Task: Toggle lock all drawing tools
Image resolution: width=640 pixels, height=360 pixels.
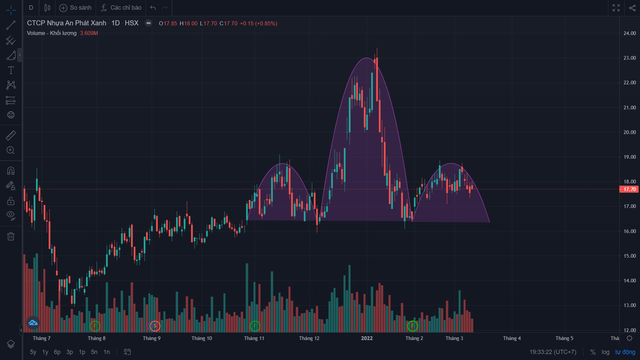Action: click(x=11, y=200)
